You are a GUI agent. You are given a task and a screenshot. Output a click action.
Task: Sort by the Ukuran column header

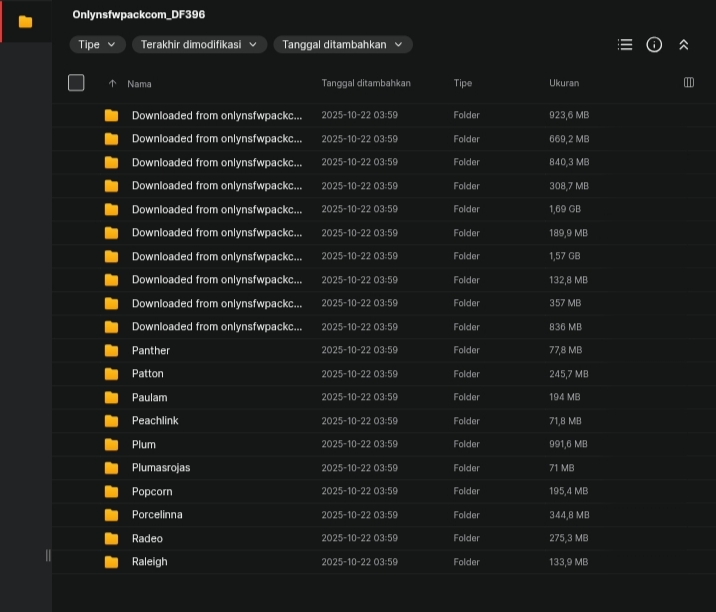tap(563, 83)
